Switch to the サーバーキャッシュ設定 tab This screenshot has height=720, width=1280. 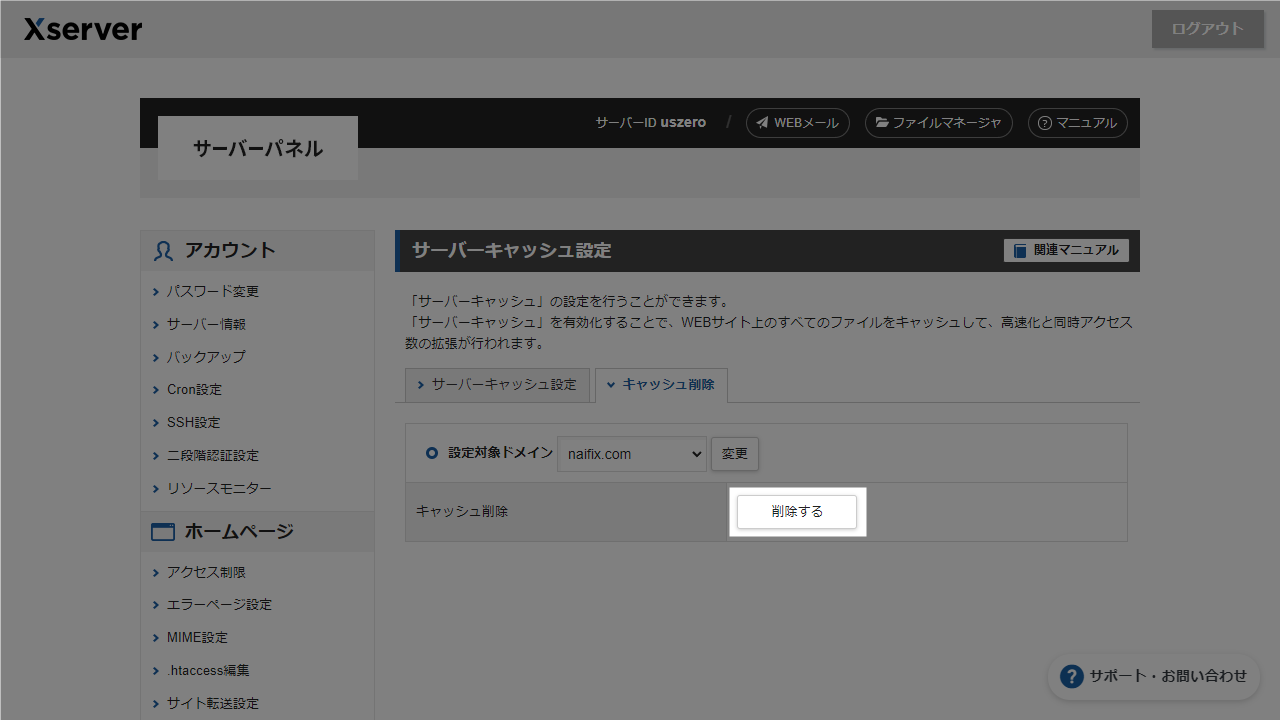click(497, 385)
